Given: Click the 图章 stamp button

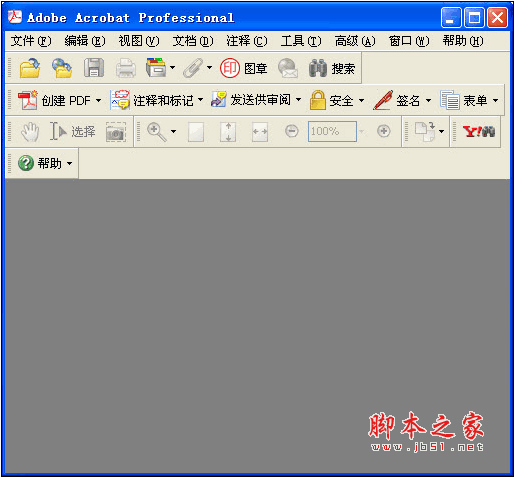Looking at the screenshot, I should coord(243,68).
